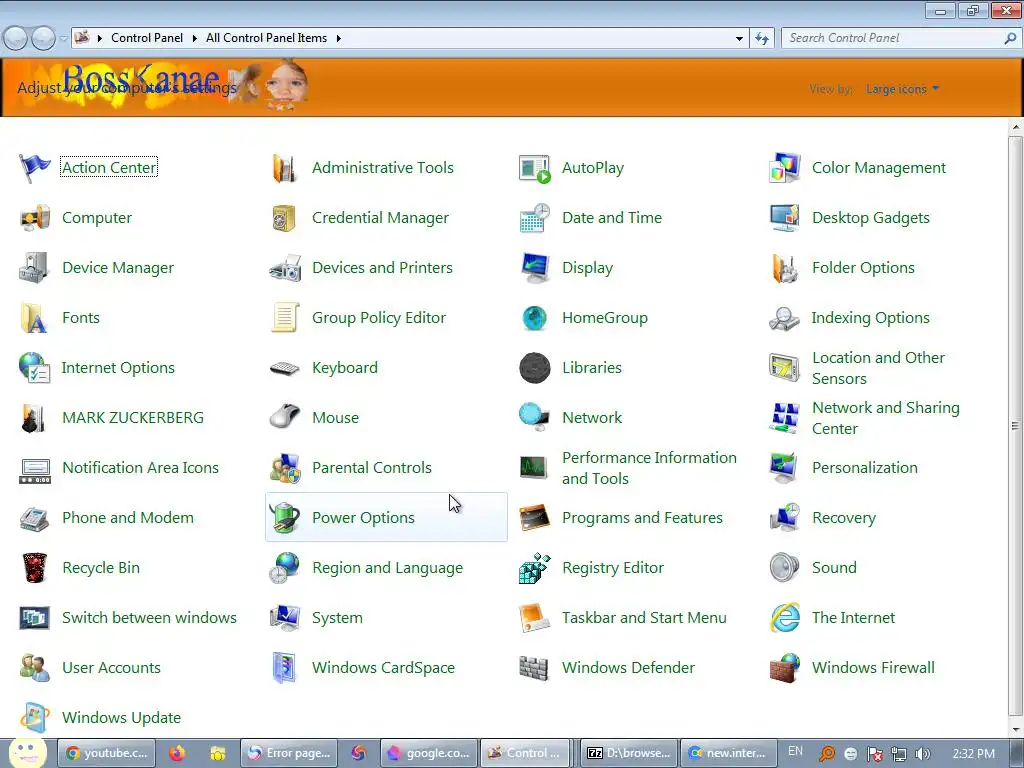Image resolution: width=1024 pixels, height=768 pixels.
Task: Expand the arrow after All Control Panel Items
Action: pos(338,39)
